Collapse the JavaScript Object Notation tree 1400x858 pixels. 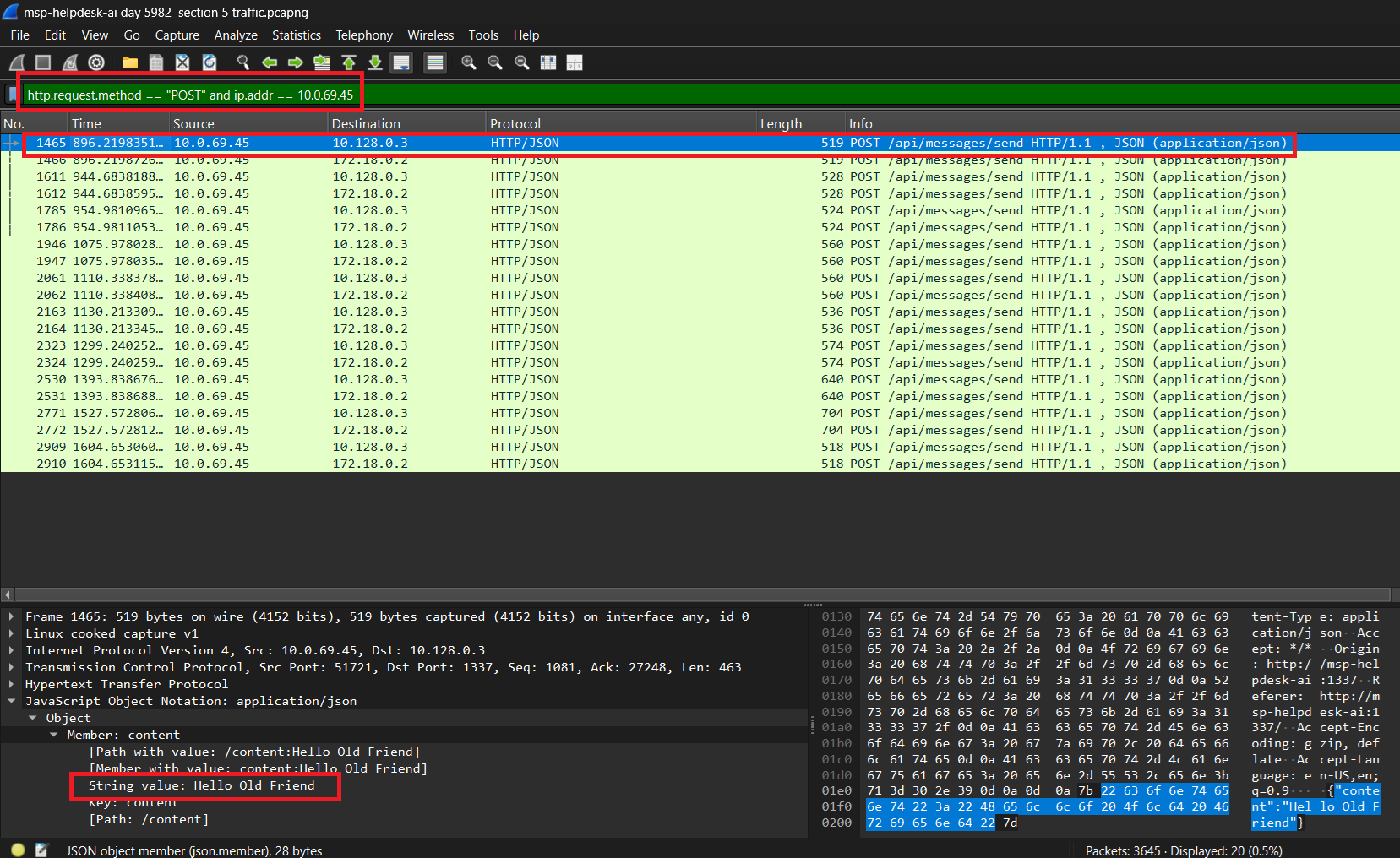(x=11, y=701)
